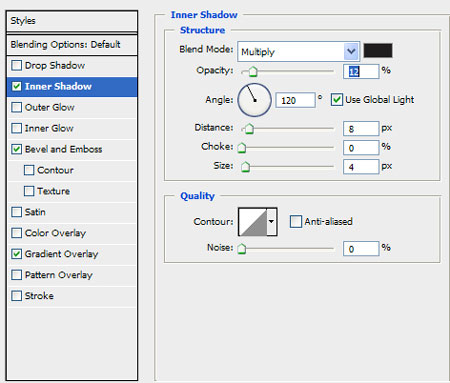Viewport: 450px width, 383px height.
Task: Click the Choke value field
Action: coord(361,148)
